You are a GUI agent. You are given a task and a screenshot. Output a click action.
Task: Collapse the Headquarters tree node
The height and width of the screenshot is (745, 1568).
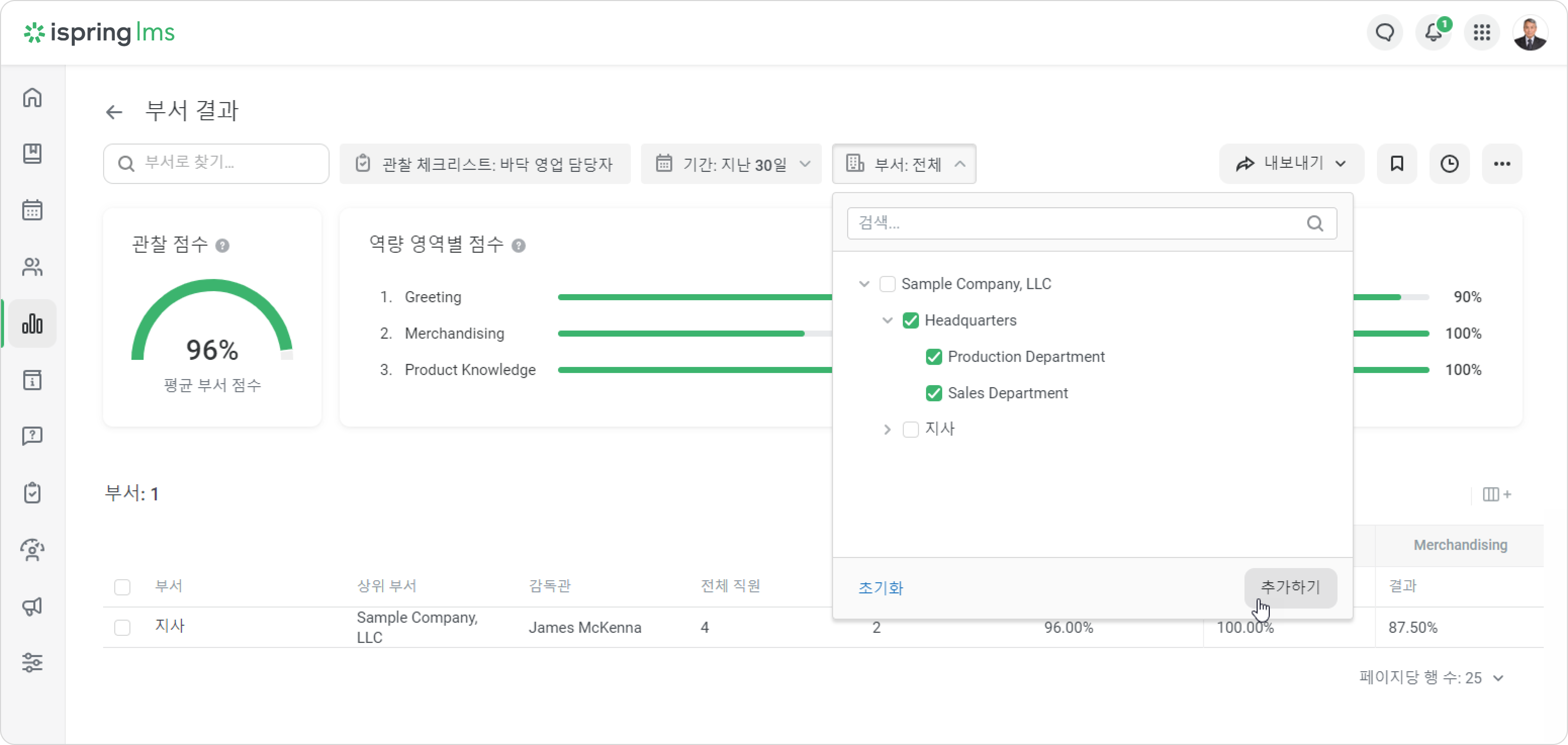[x=887, y=320]
